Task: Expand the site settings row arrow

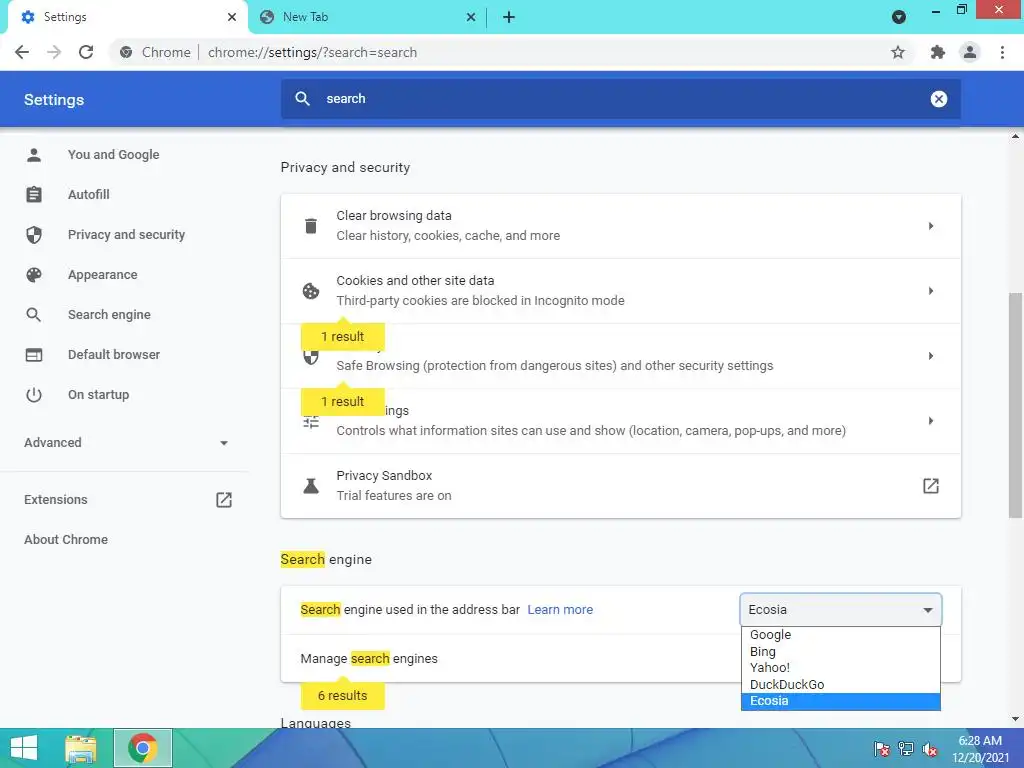Action: [931, 421]
